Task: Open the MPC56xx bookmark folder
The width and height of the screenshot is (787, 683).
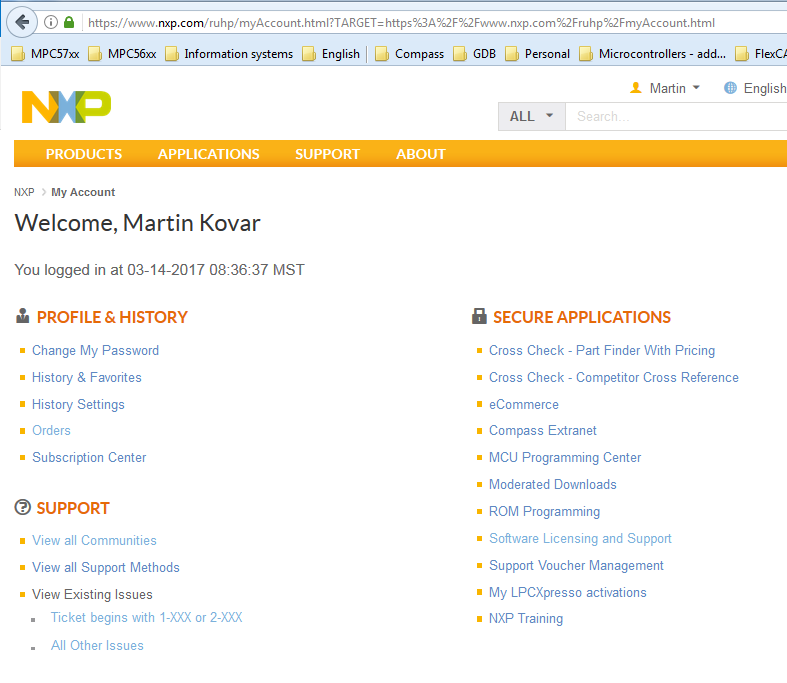Action: coord(122,54)
